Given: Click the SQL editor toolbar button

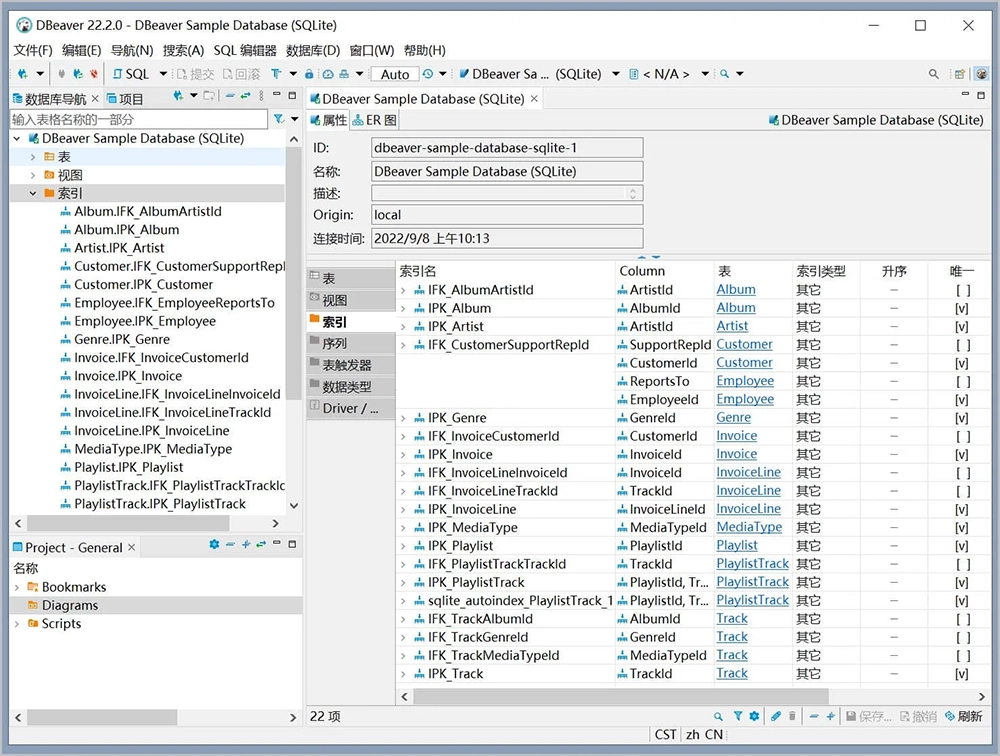Looking at the screenshot, I should click(130, 74).
